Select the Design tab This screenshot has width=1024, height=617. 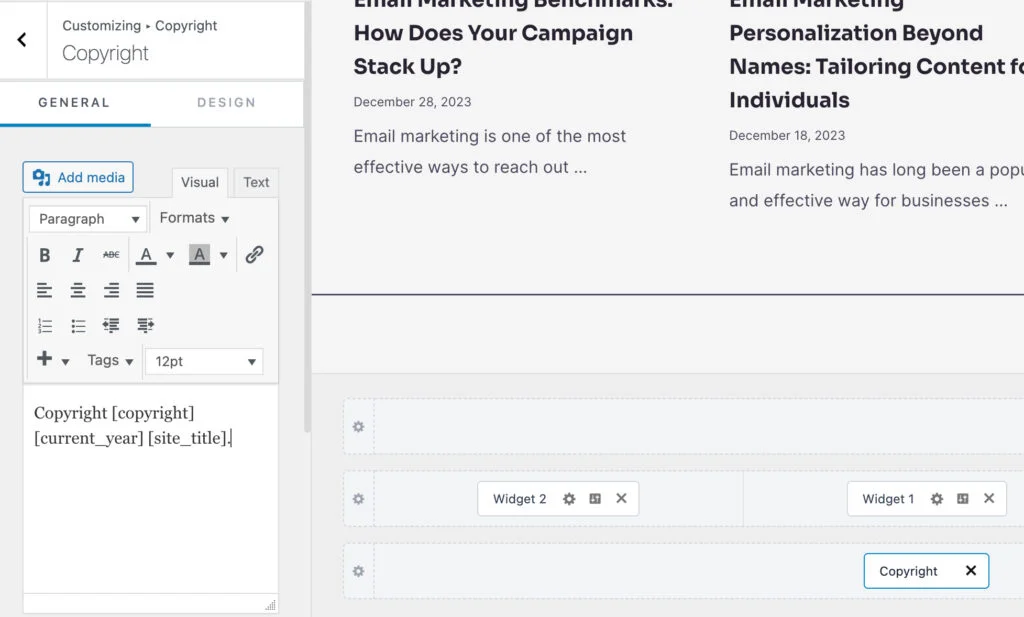227,103
